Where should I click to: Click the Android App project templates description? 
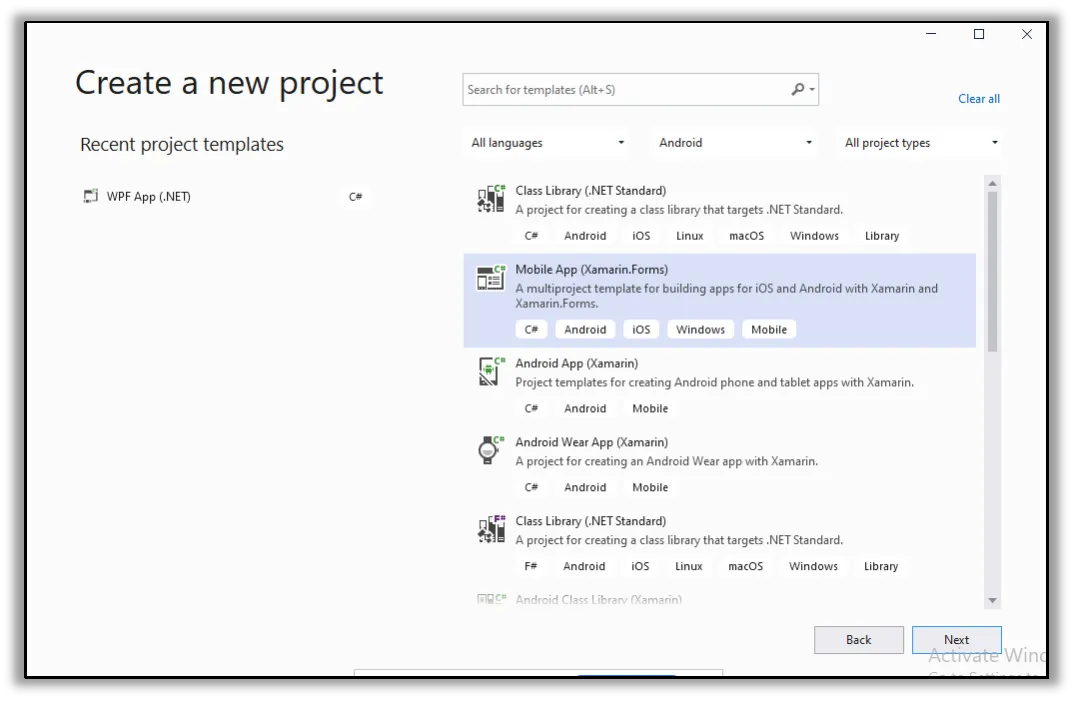714,383
